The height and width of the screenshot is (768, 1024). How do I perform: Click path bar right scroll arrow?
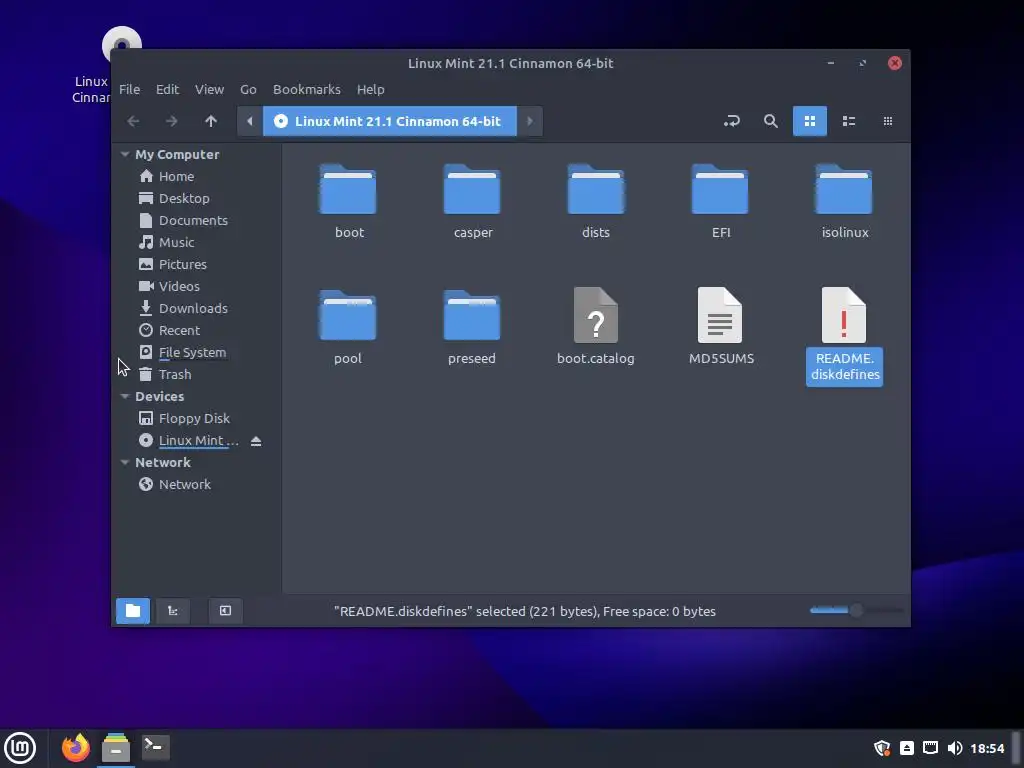click(530, 121)
